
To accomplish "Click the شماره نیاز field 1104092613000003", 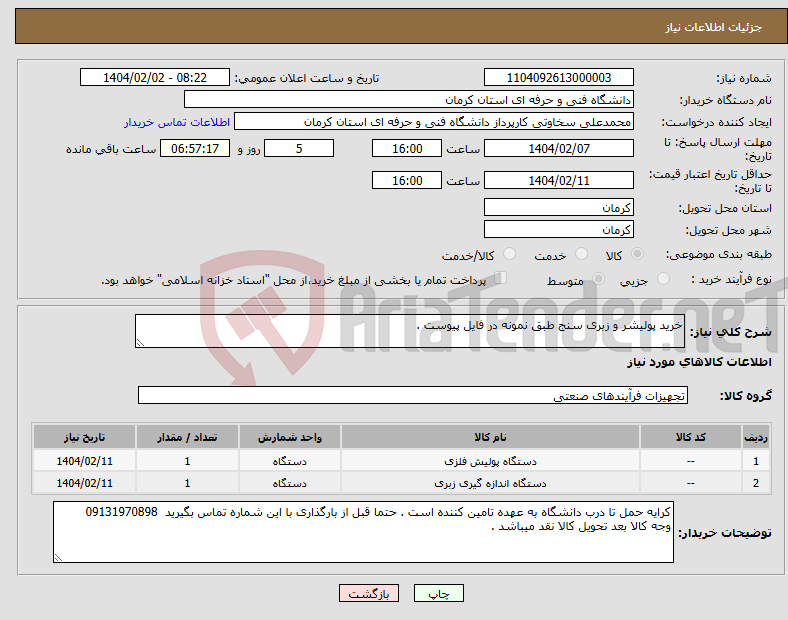I will click(x=559, y=77).
